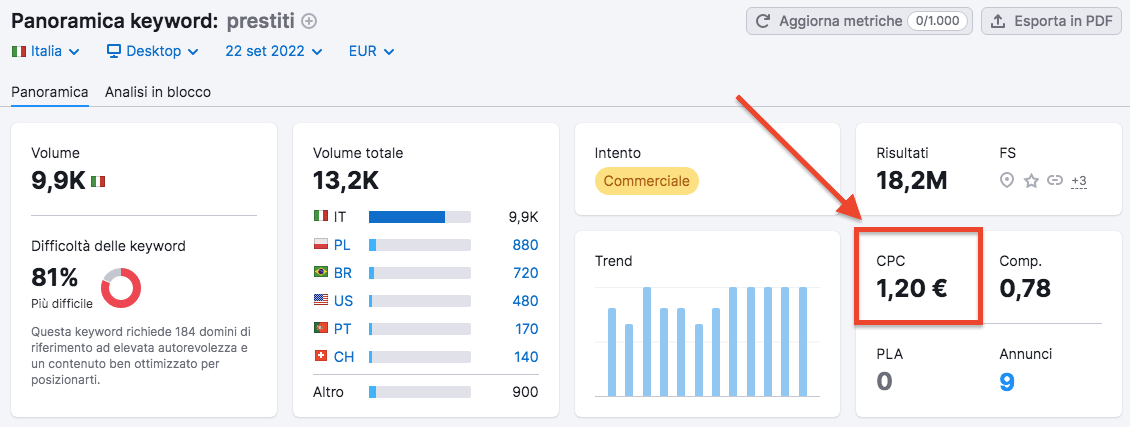Click the Italian flag beside Volume 9,9K
The width and height of the screenshot is (1130, 427).
(98, 181)
